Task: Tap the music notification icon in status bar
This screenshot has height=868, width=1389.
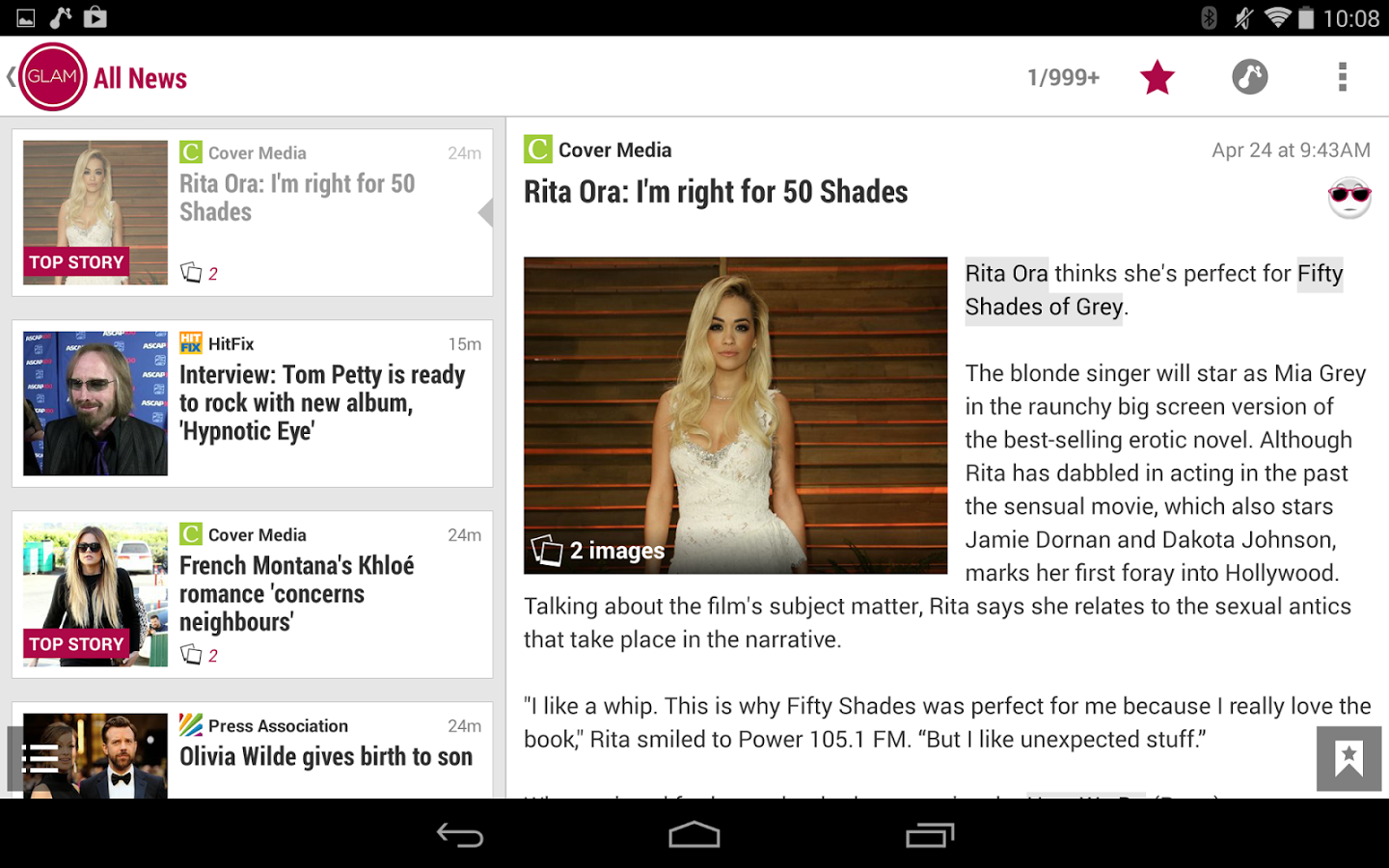Action: click(61, 17)
